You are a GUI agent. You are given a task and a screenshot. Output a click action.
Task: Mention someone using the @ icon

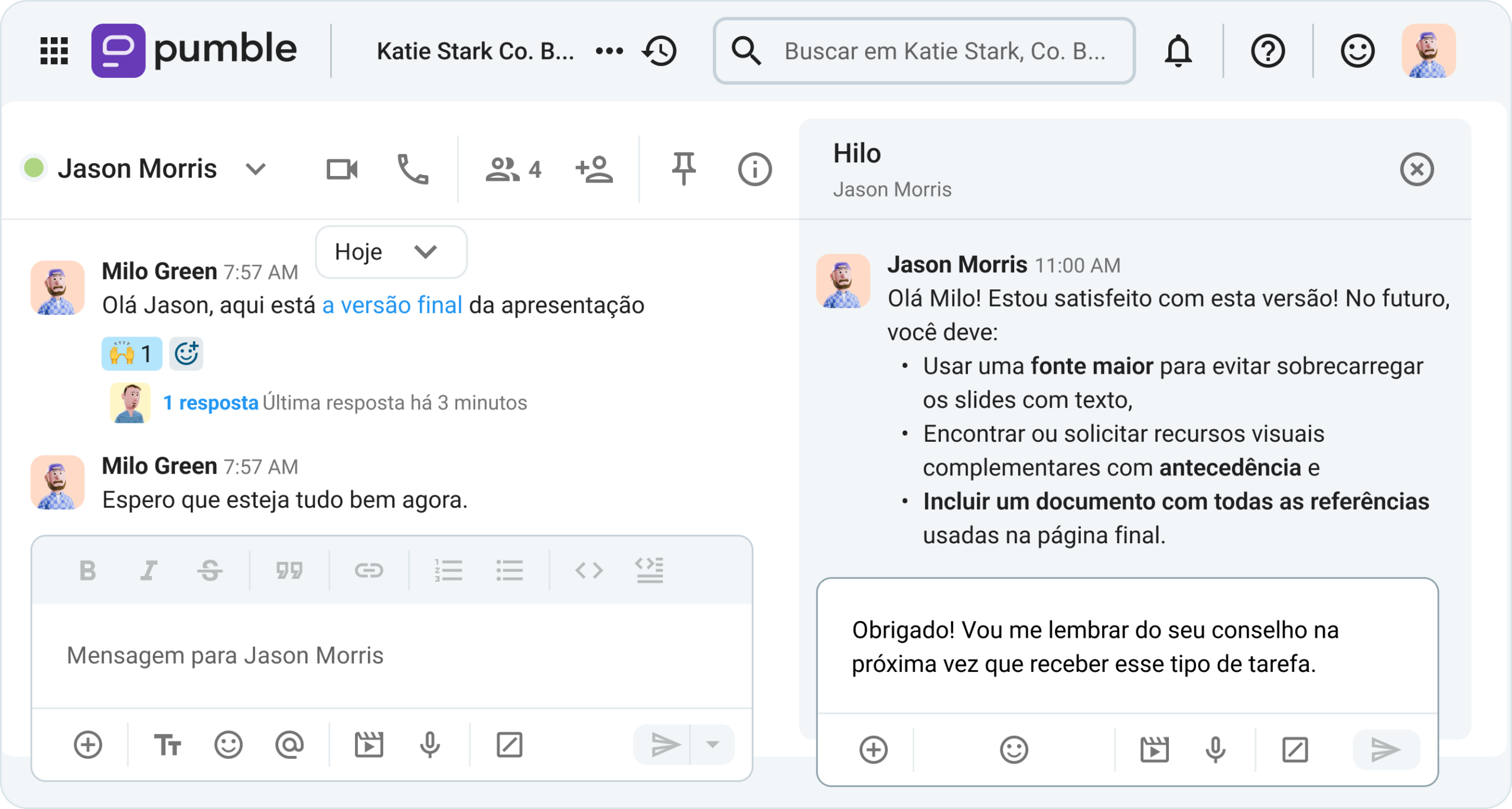coord(289,744)
